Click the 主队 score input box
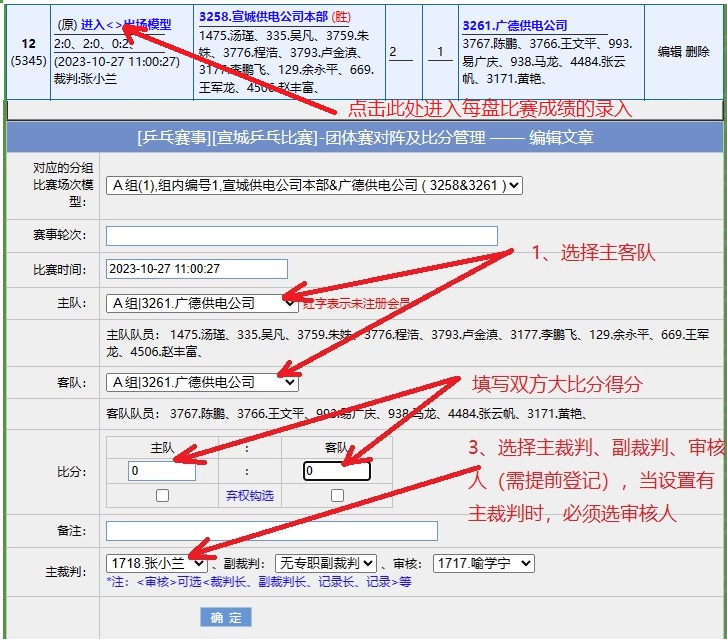 click(x=162, y=471)
